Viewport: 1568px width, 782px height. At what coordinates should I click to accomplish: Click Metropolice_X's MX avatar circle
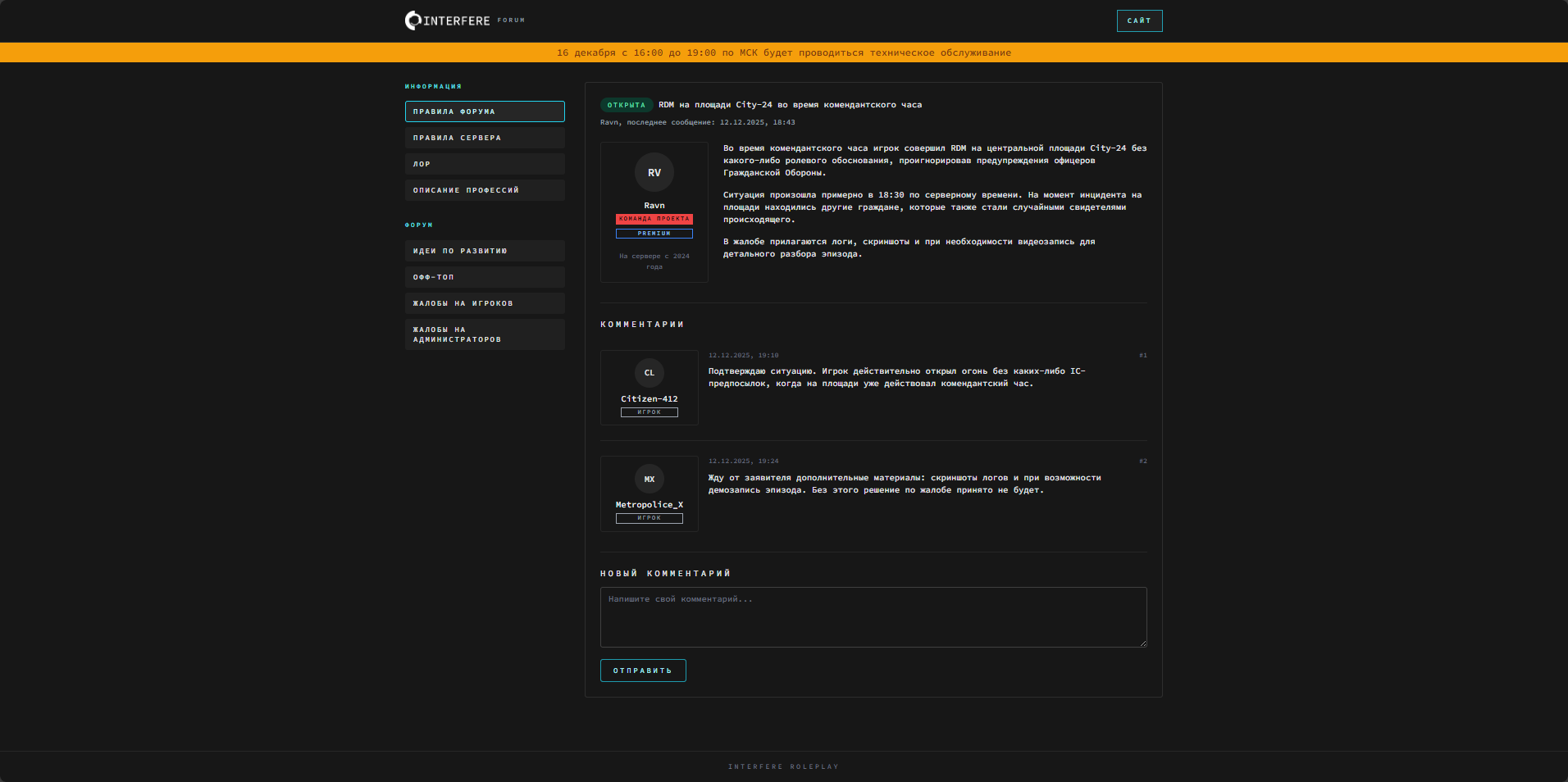pyautogui.click(x=649, y=480)
